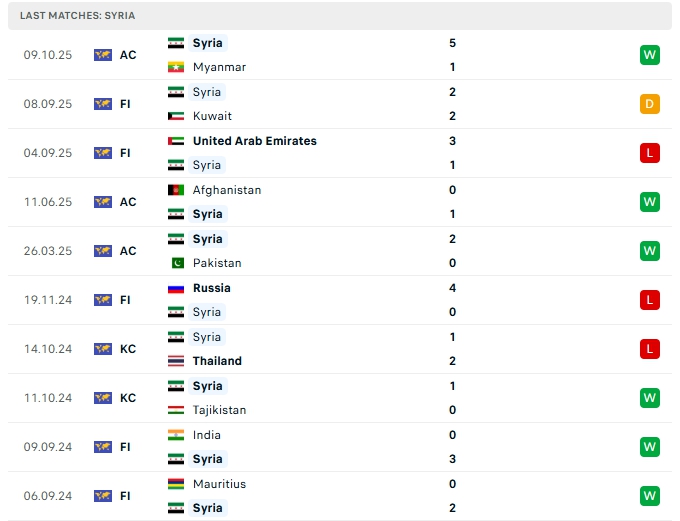Click the Russia flag icon
The image size is (680, 521).
point(176,288)
